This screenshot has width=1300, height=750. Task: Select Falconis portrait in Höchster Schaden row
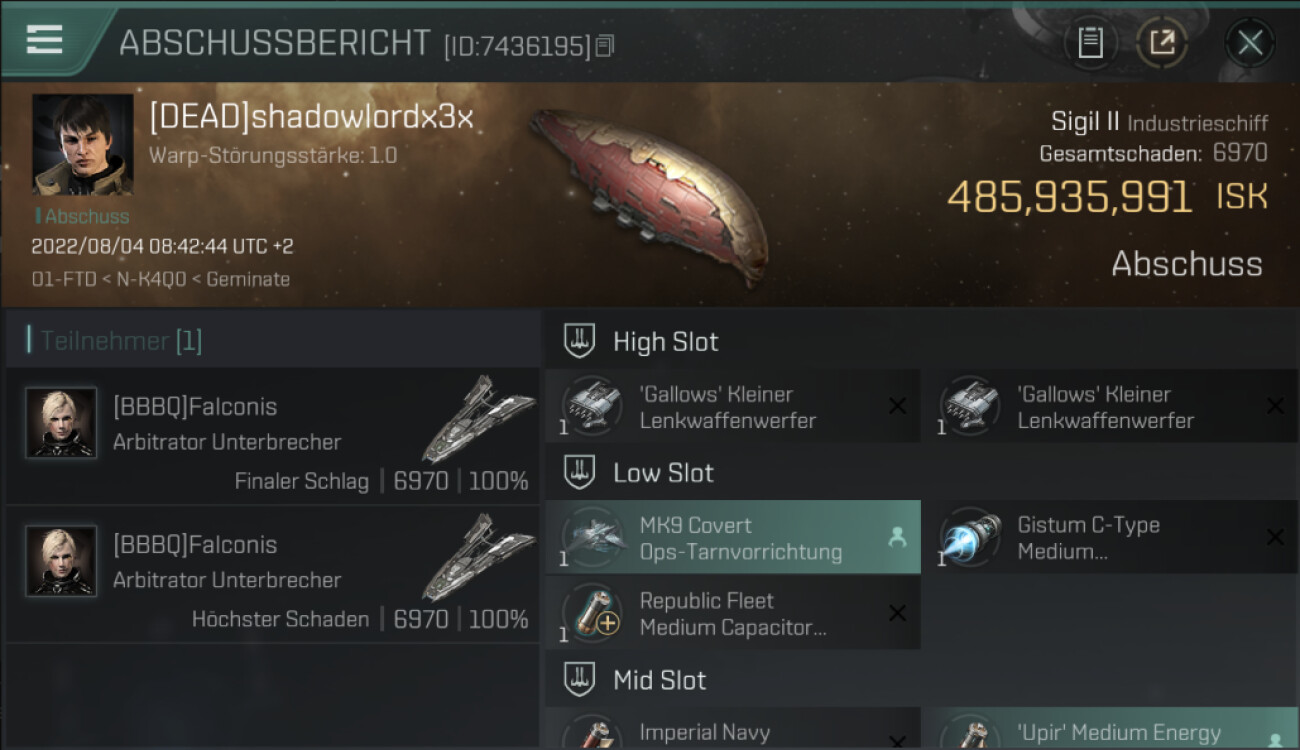coord(61,561)
